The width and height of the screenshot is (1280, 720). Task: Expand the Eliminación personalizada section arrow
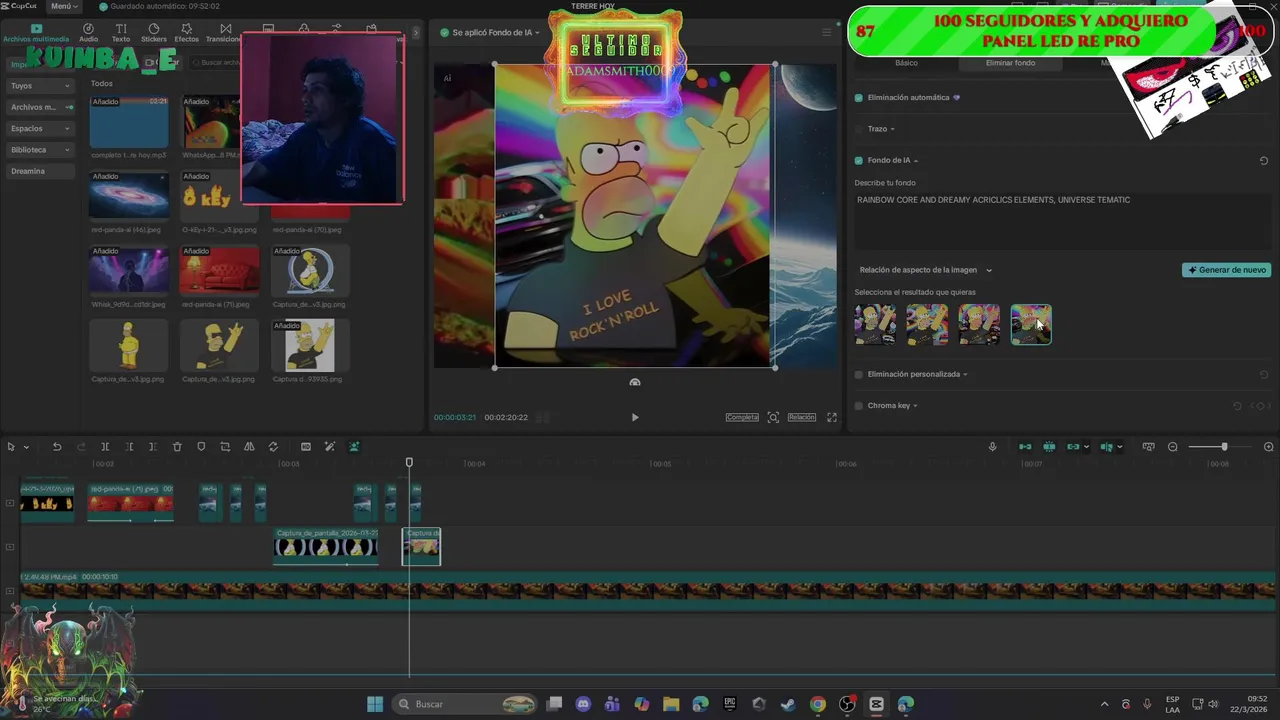pos(965,375)
